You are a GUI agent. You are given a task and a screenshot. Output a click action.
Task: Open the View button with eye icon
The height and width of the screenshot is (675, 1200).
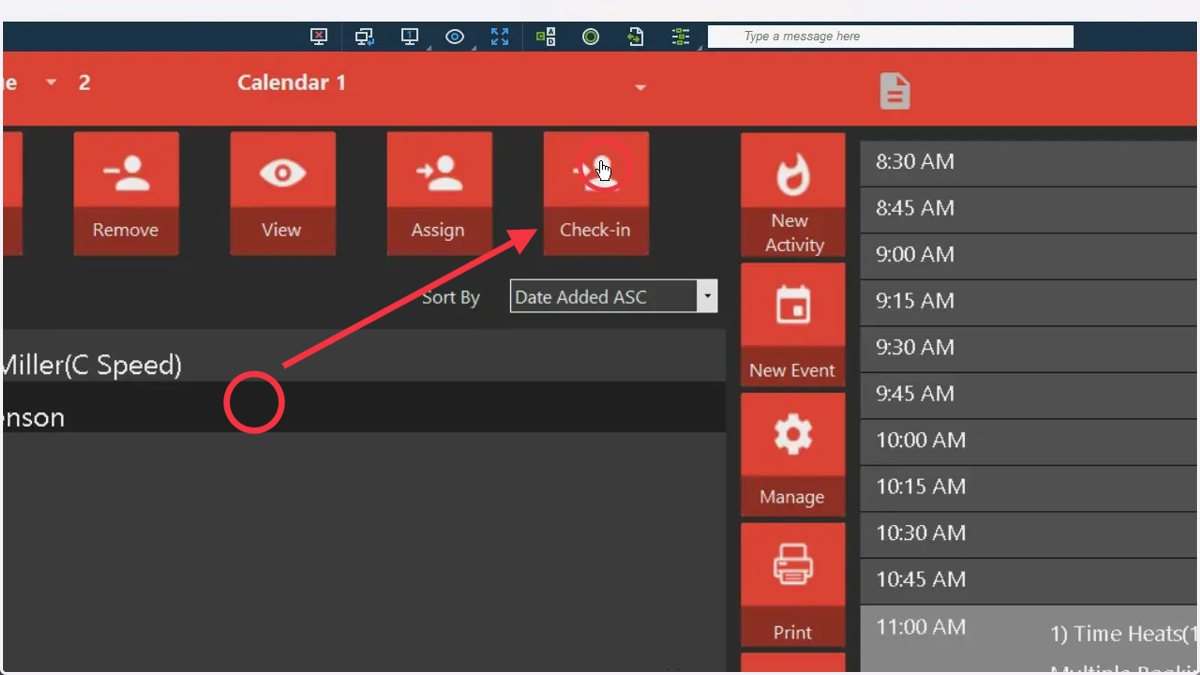click(282, 194)
